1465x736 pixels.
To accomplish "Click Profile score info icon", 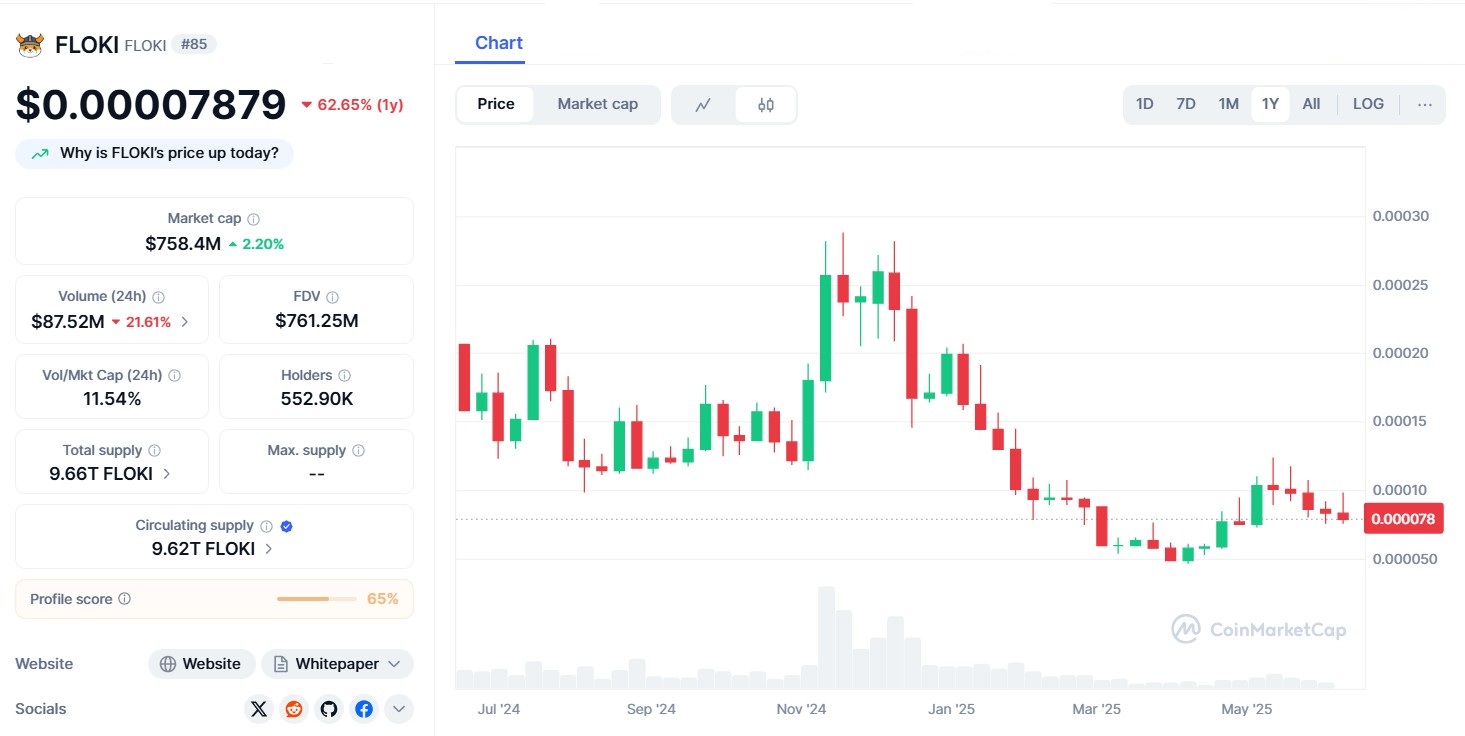I will 125,599.
